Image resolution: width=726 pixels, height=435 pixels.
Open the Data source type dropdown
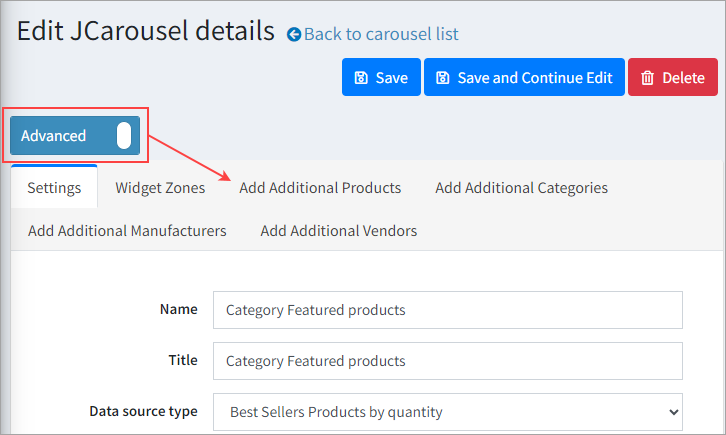pyautogui.click(x=447, y=411)
